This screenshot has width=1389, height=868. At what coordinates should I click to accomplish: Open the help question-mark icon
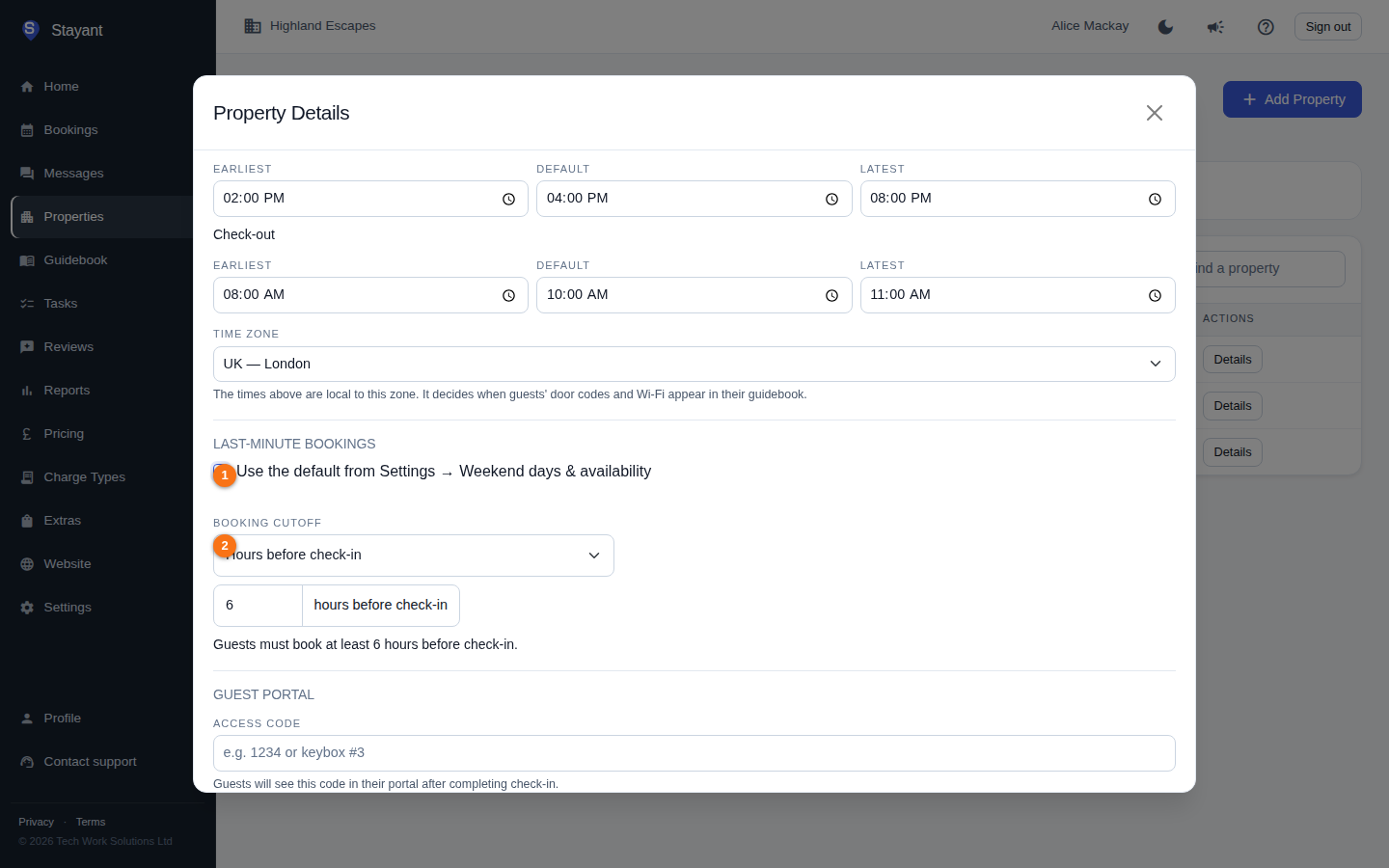click(1266, 27)
